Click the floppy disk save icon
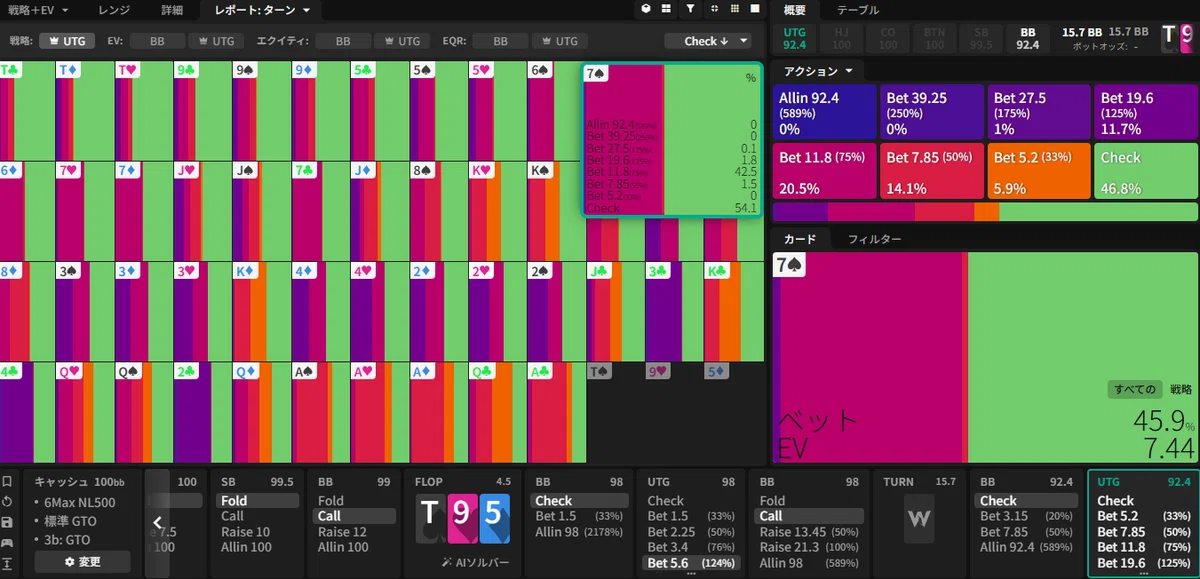The width and height of the screenshot is (1200, 579). tap(8, 523)
